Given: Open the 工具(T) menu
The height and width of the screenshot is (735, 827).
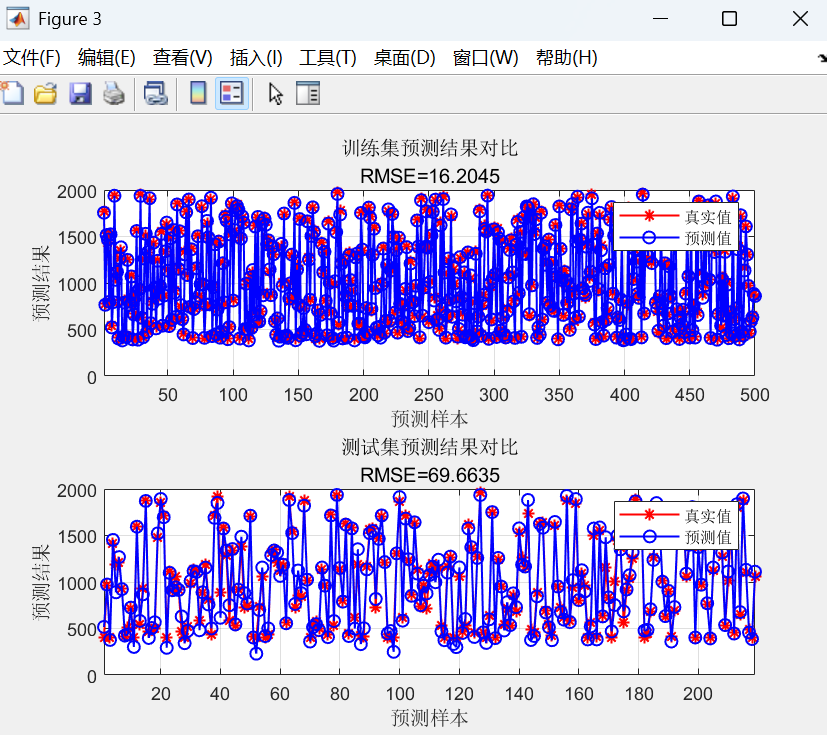Looking at the screenshot, I should pos(328,57).
